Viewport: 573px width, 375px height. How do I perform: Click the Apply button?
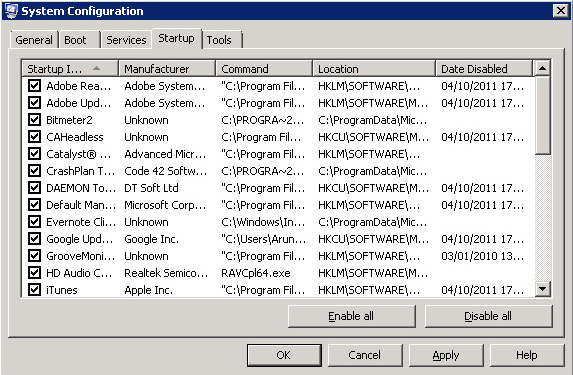click(446, 355)
